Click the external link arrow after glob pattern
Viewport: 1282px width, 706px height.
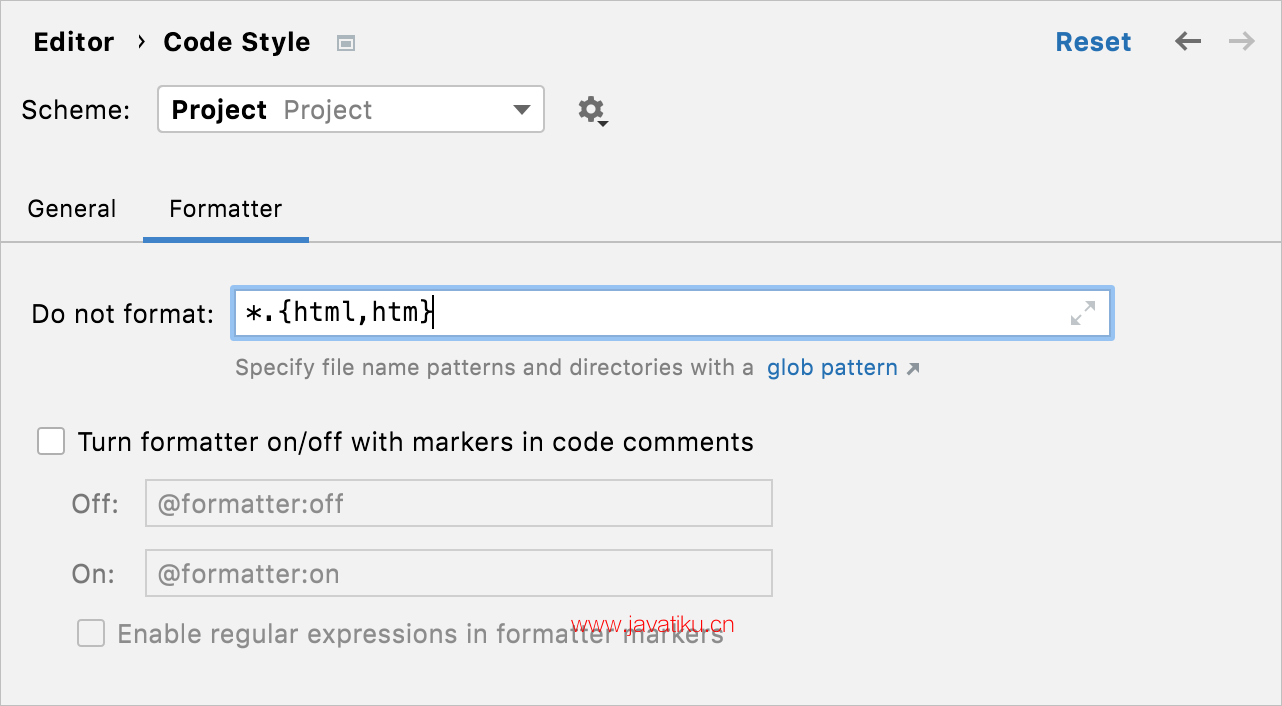point(912,369)
